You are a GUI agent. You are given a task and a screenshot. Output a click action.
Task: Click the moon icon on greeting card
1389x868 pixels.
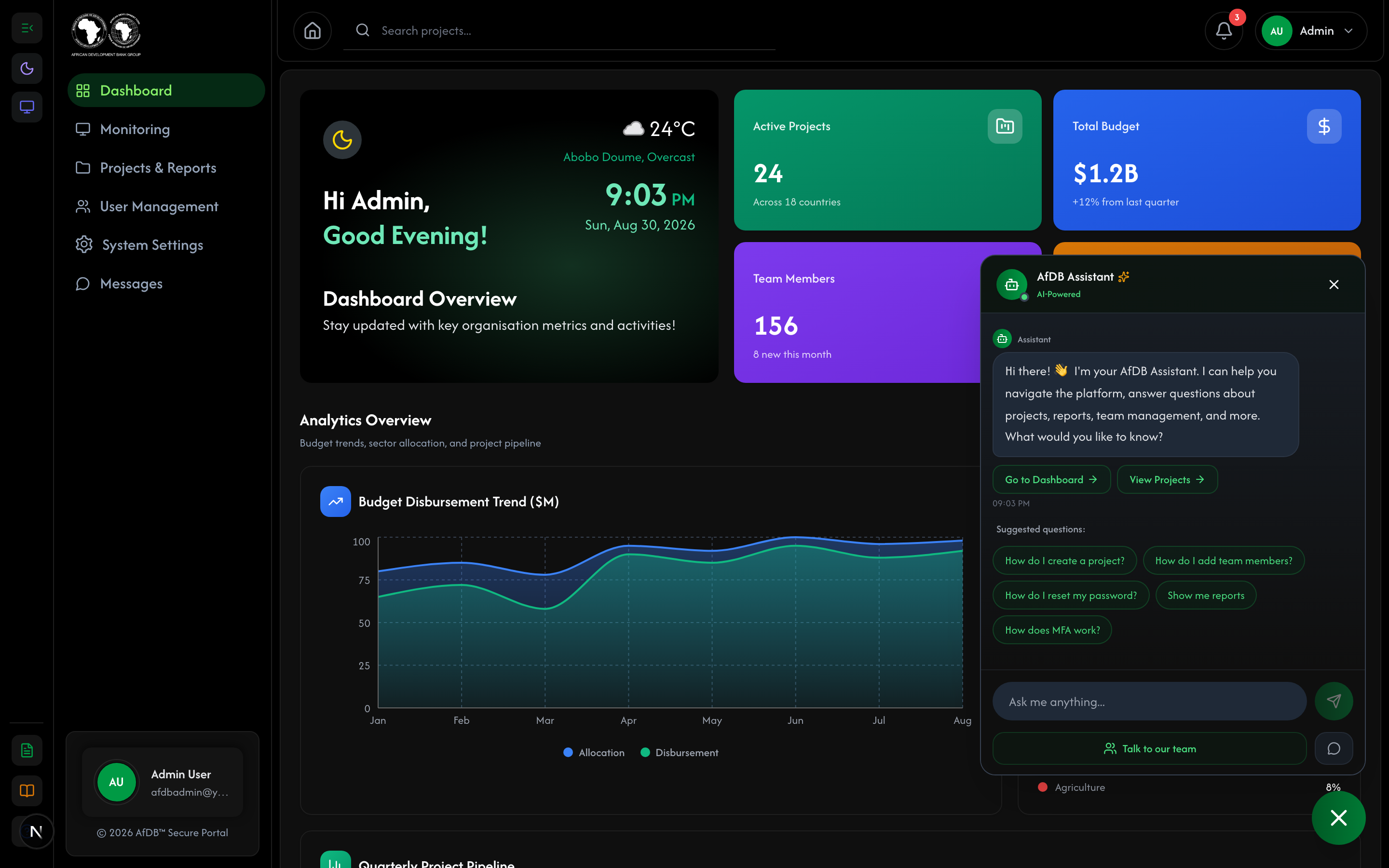coord(342,139)
